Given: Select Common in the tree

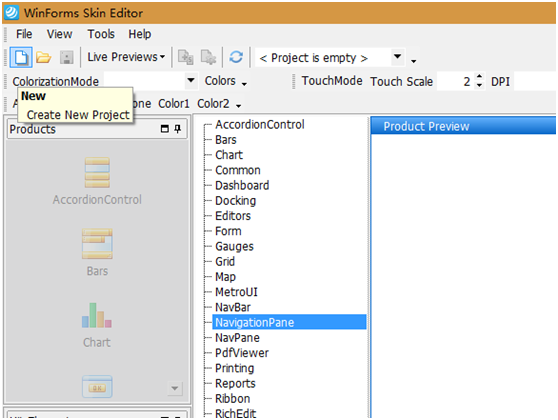Looking at the screenshot, I should click(238, 170).
